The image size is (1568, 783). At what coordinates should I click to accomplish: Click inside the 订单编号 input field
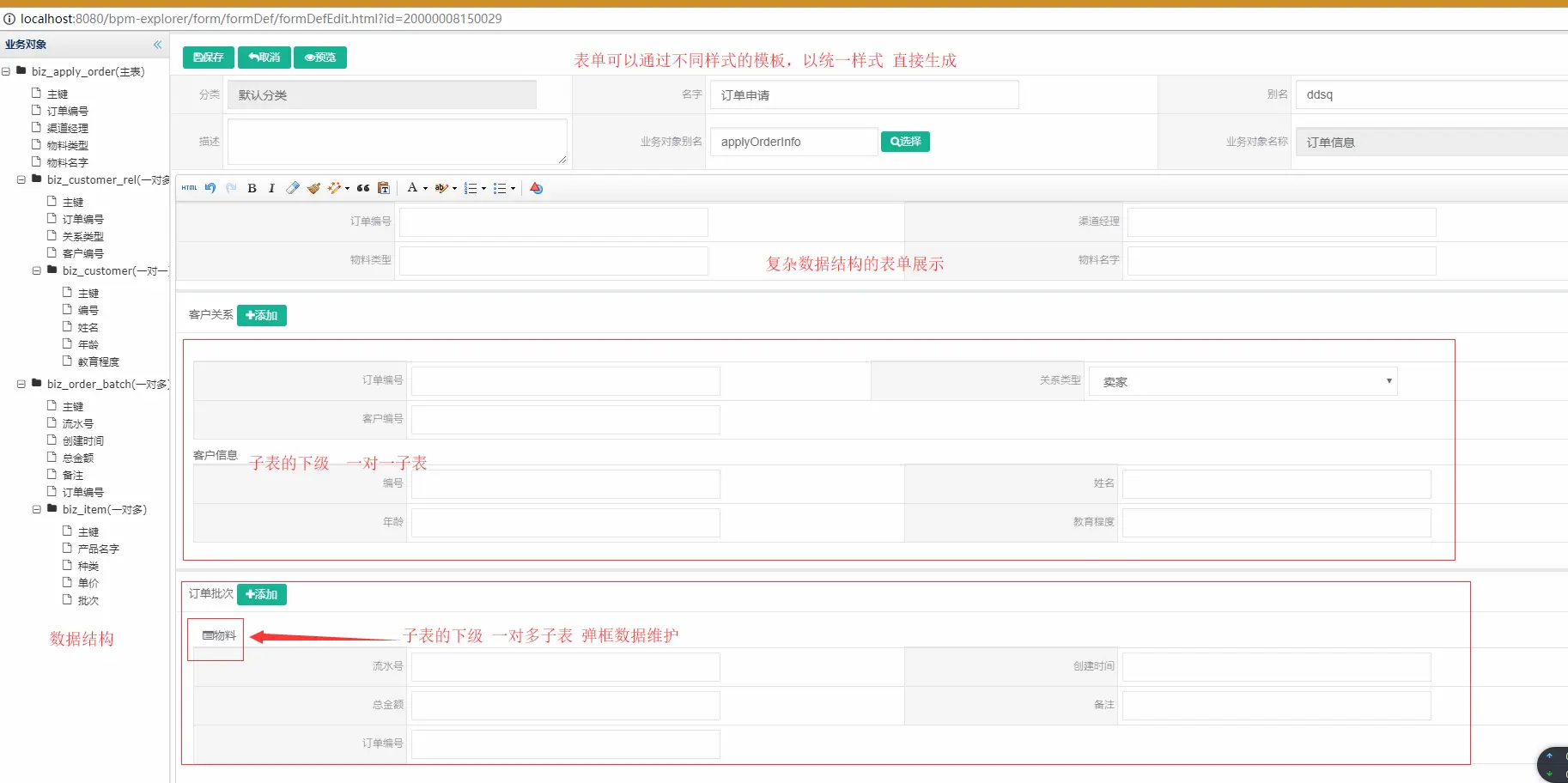click(x=554, y=222)
